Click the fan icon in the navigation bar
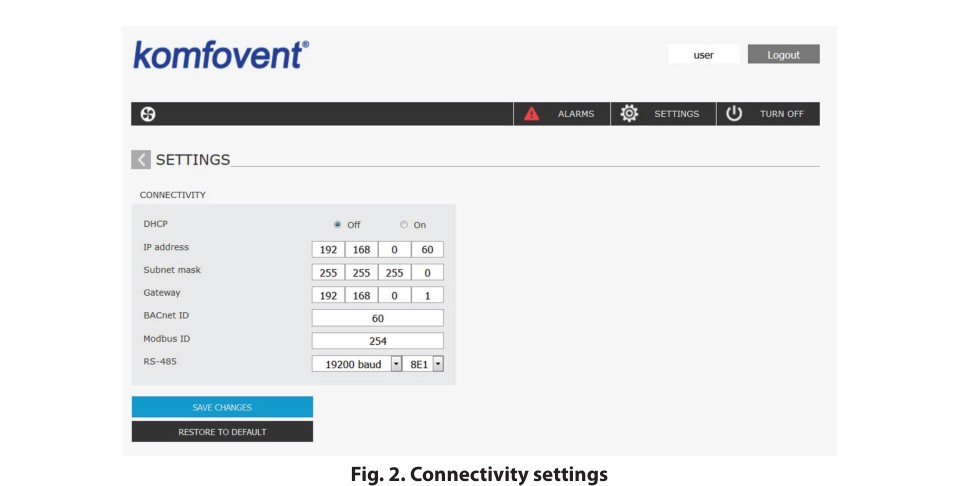The width and height of the screenshot is (959, 486). 148,114
